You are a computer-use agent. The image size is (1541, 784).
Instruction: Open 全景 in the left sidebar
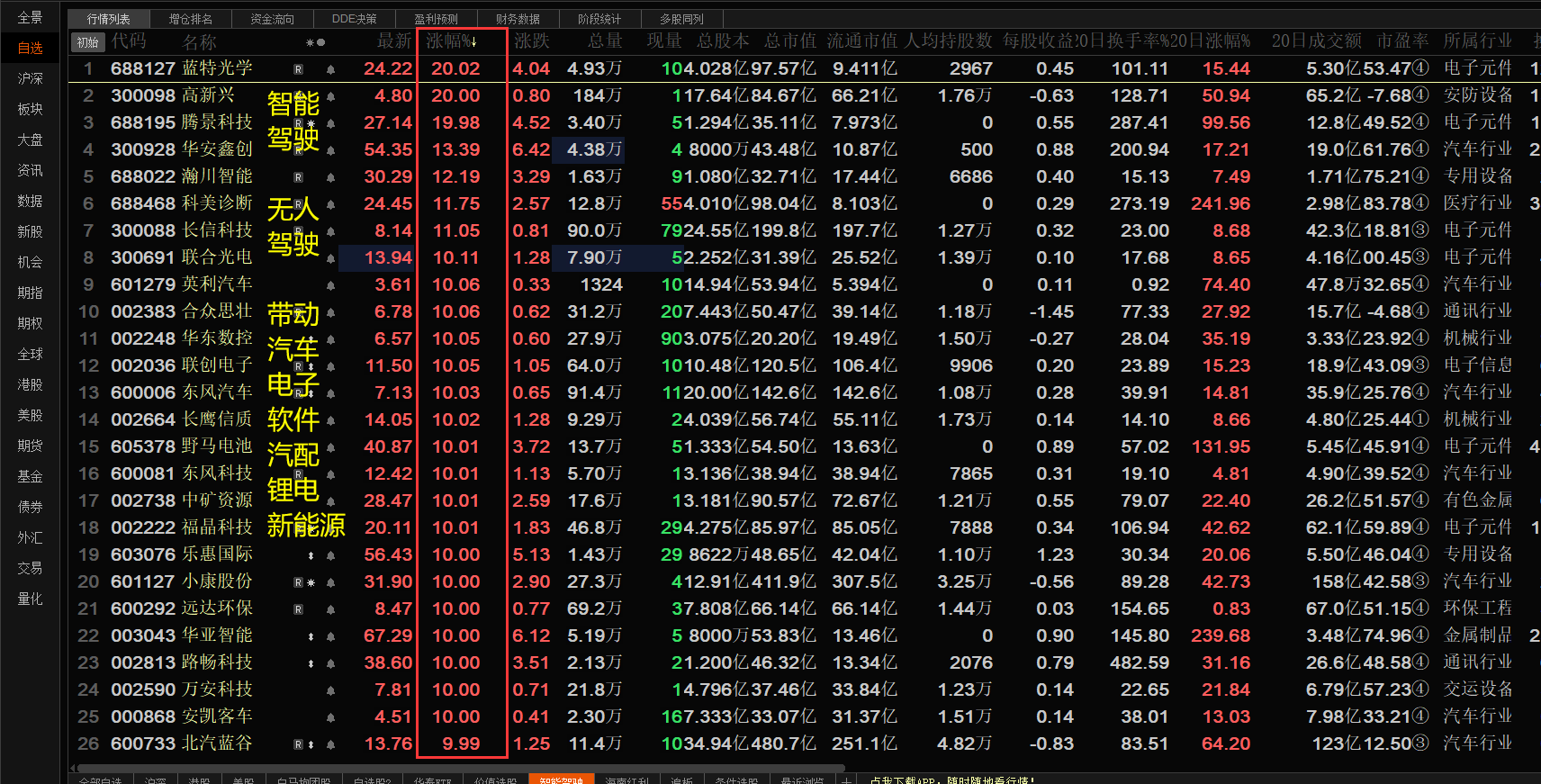coord(30,17)
